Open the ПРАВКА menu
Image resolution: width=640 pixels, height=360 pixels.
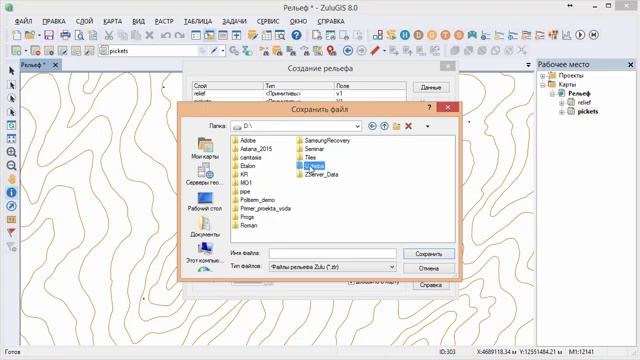(54, 21)
